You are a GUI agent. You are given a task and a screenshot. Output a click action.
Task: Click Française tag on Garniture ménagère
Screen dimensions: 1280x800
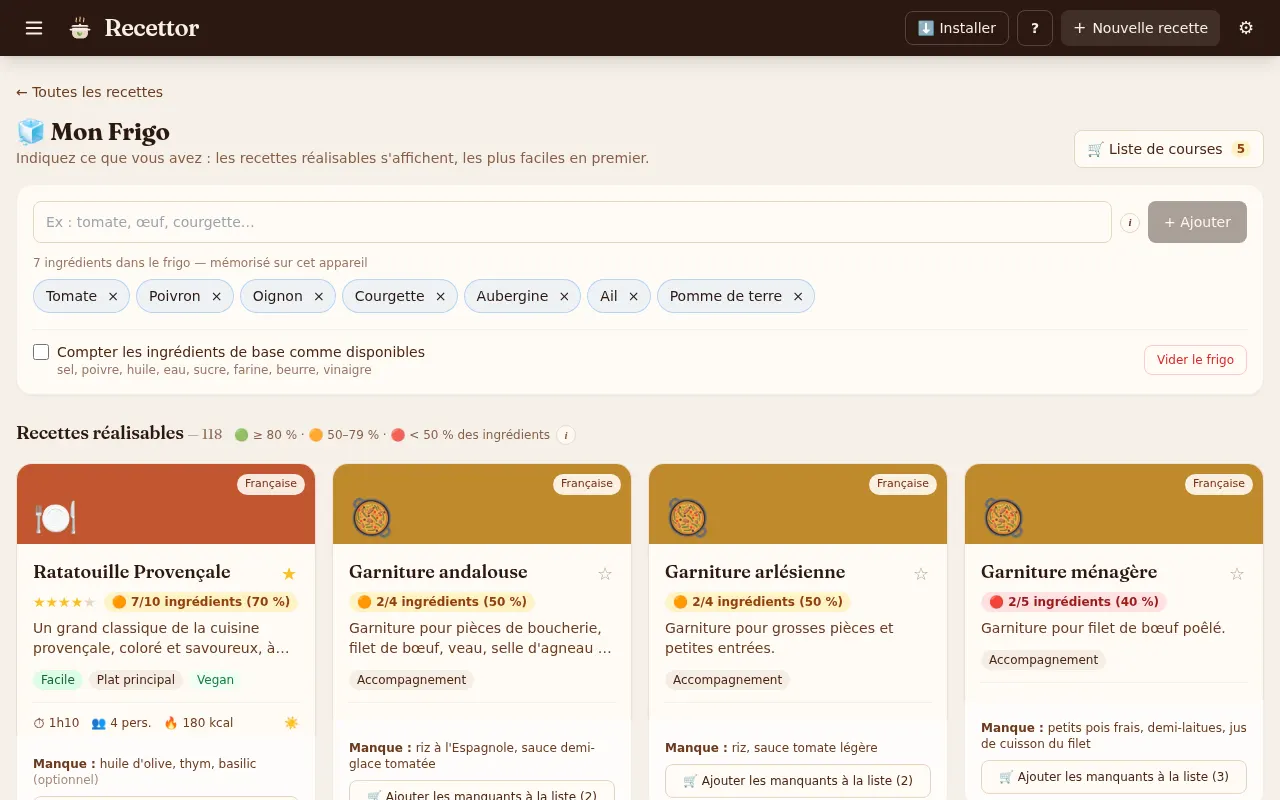coord(1219,484)
